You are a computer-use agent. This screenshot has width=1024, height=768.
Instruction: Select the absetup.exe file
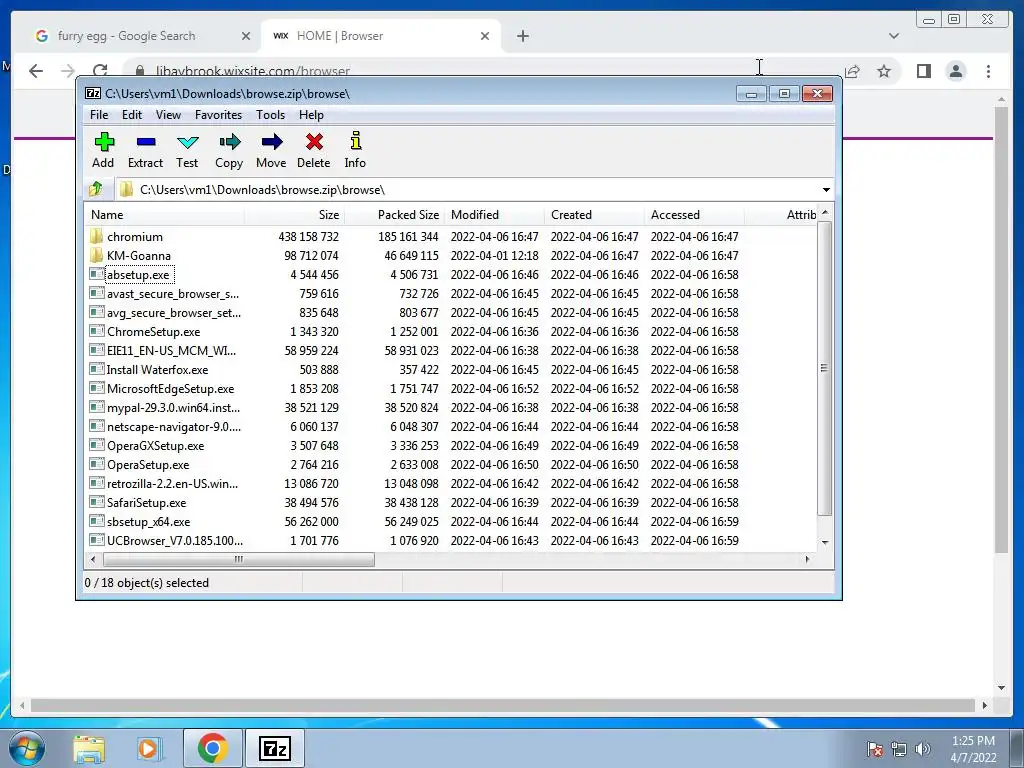139,274
